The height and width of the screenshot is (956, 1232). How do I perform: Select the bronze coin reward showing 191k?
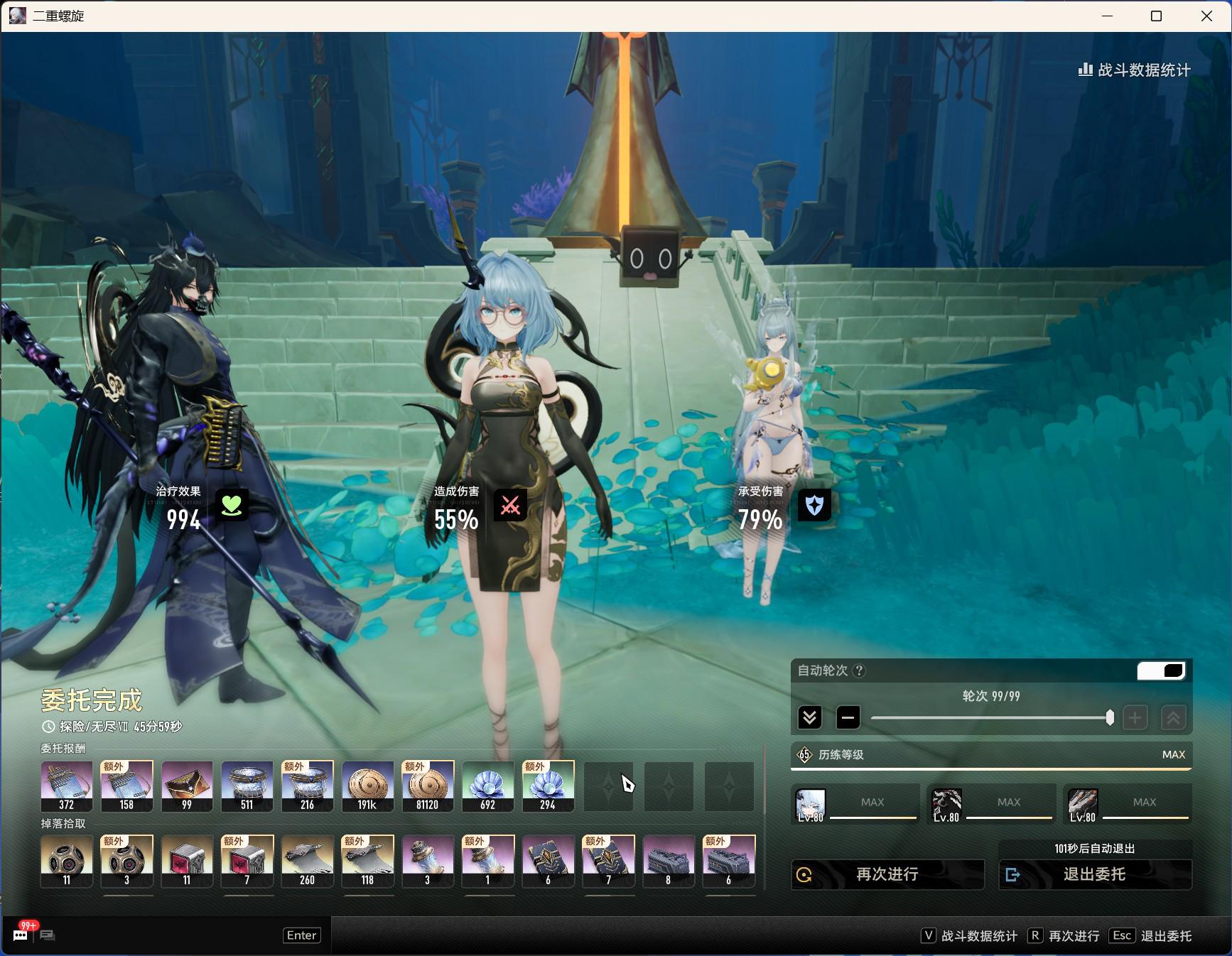[367, 786]
